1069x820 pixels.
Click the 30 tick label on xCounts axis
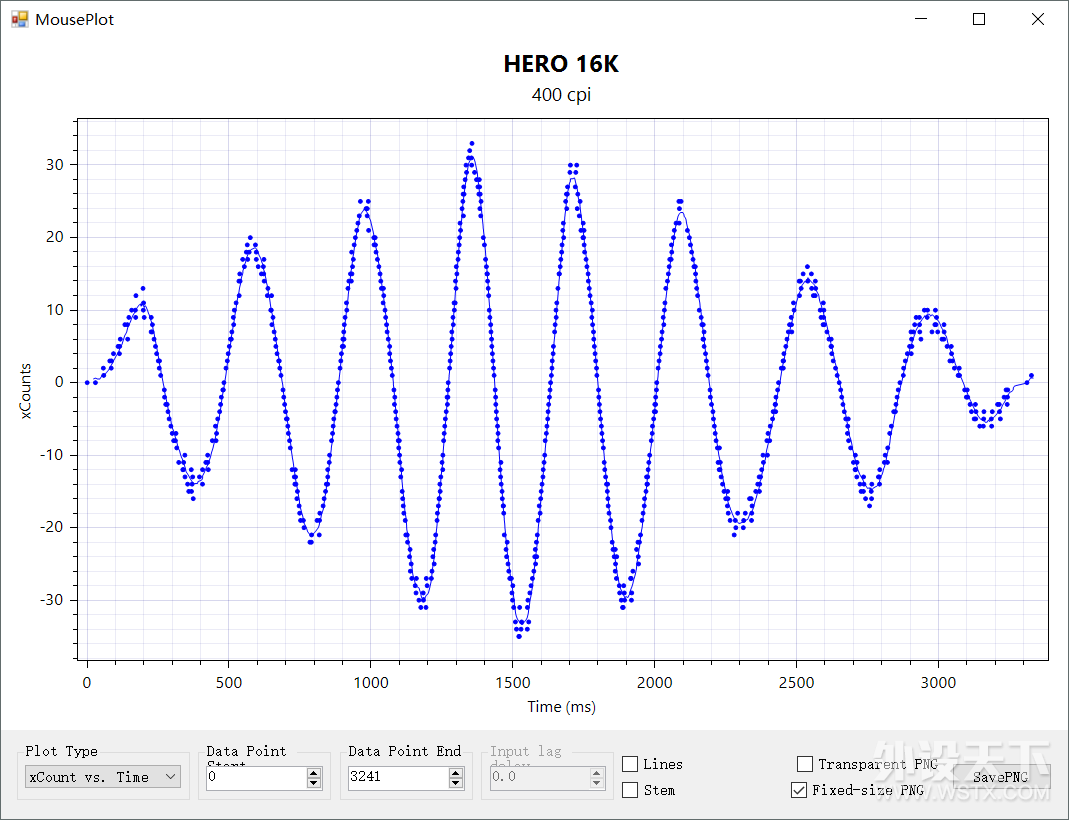tap(55, 165)
